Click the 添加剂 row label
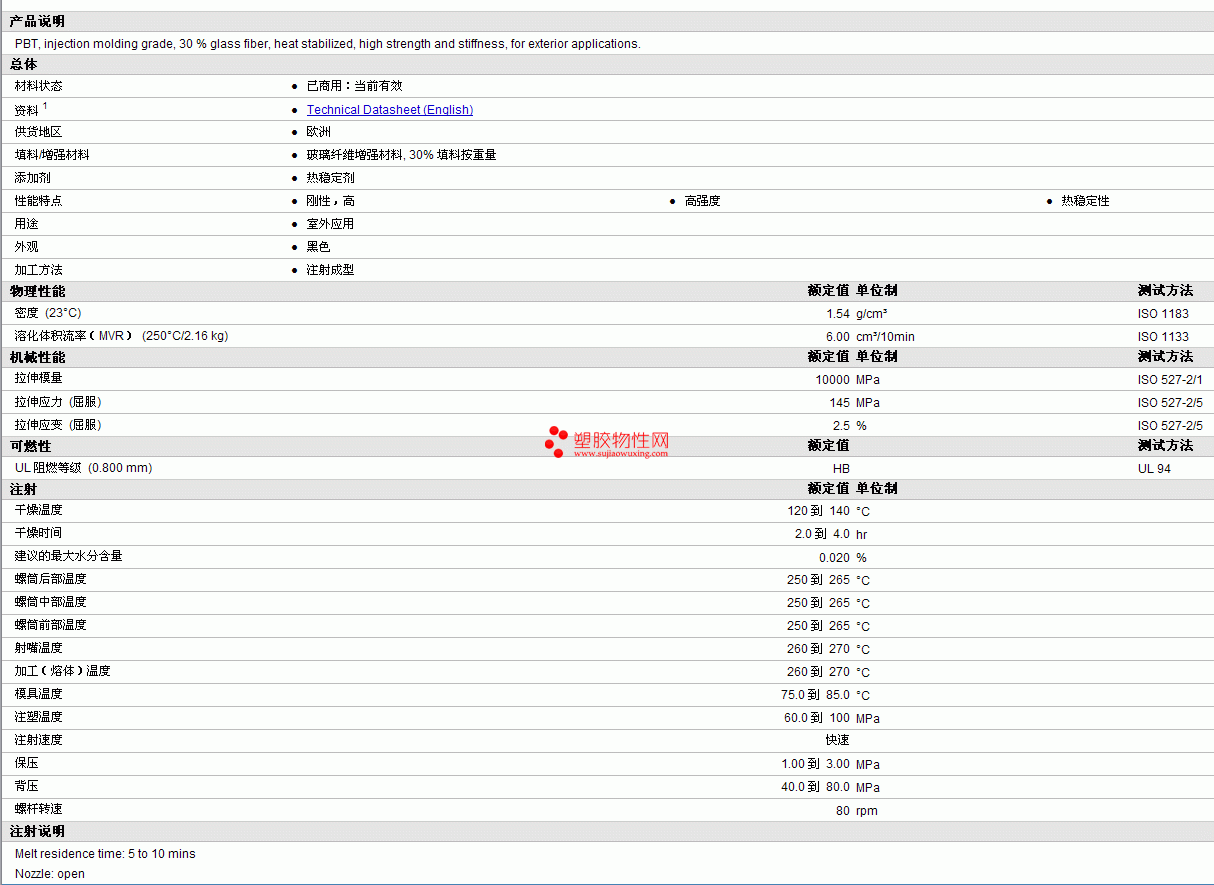This screenshot has height=885, width=1214. tap(32, 179)
